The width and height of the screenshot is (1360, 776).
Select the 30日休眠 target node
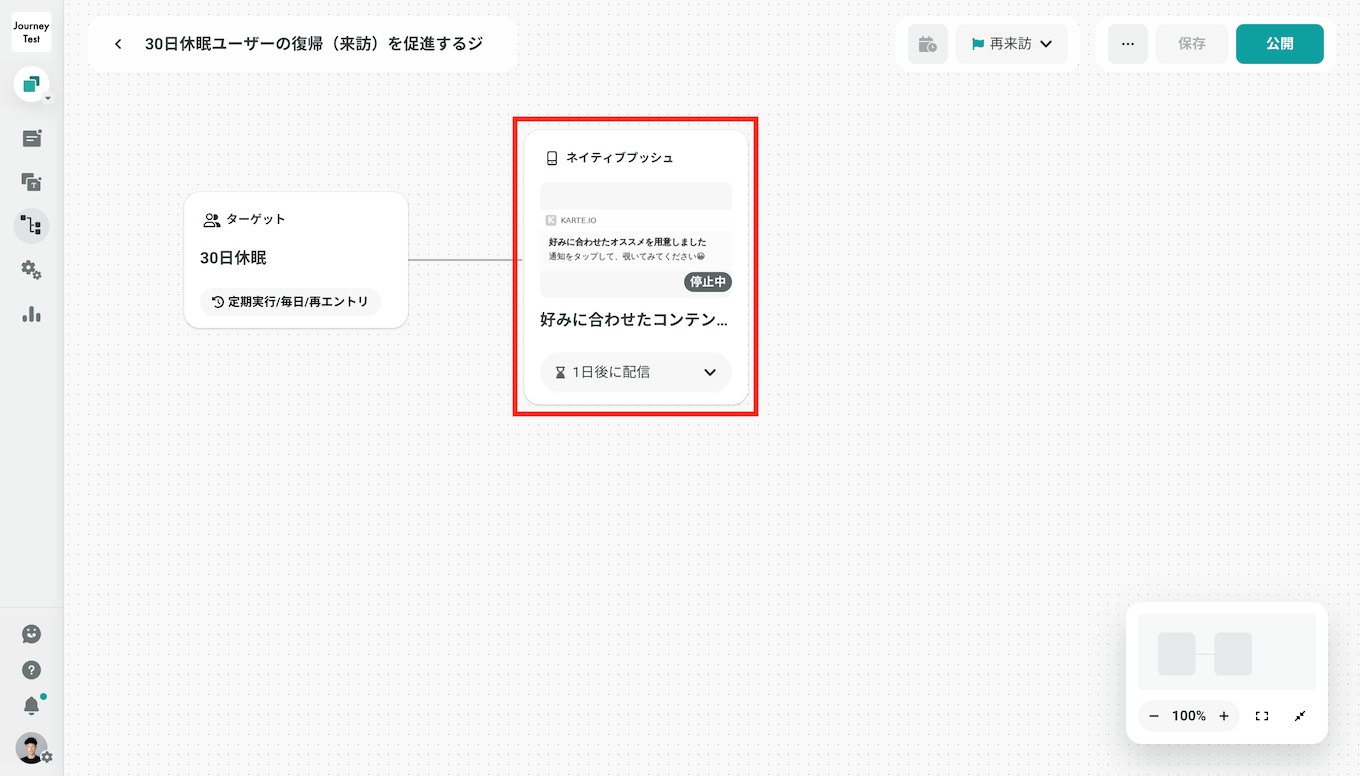coord(296,260)
